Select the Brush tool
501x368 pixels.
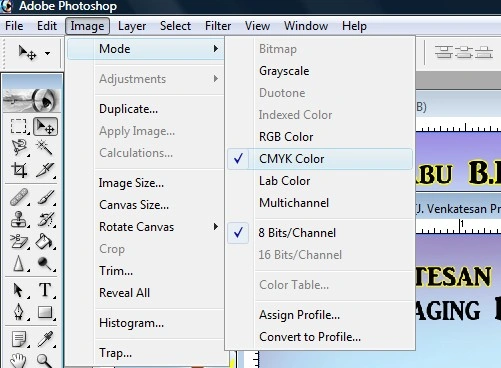click(45, 197)
